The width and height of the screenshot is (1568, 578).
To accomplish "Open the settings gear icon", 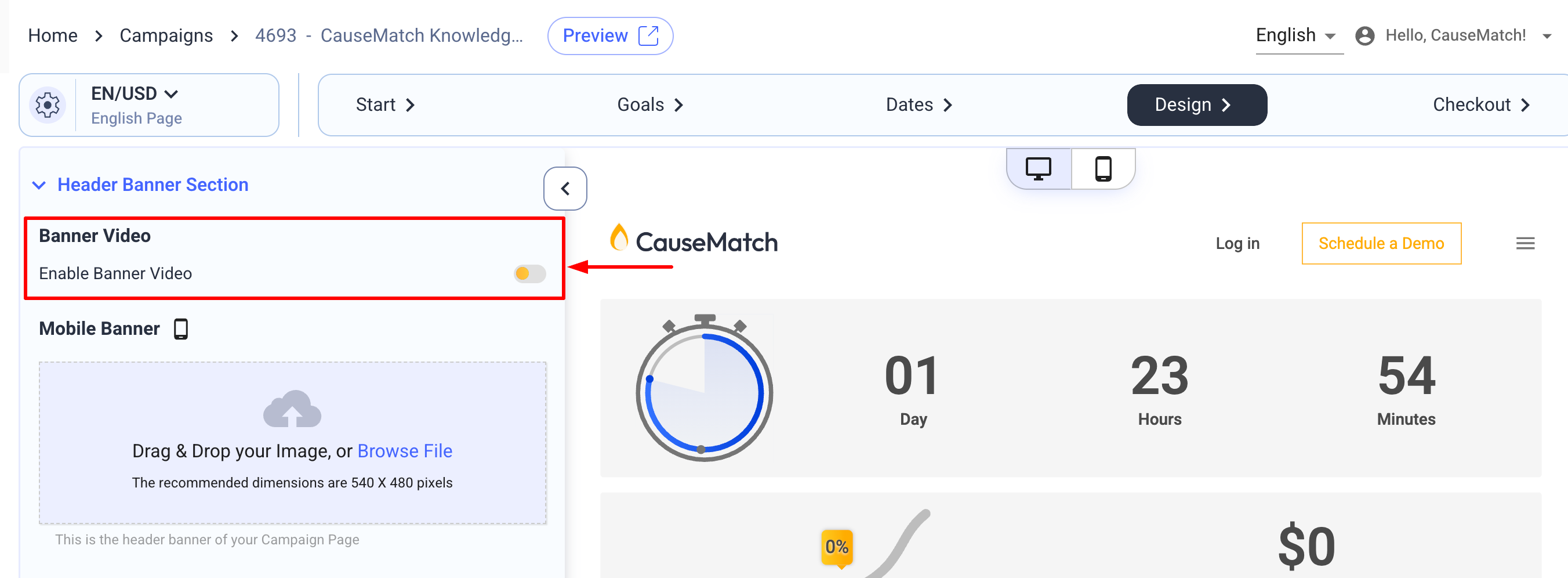I will pyautogui.click(x=48, y=106).
